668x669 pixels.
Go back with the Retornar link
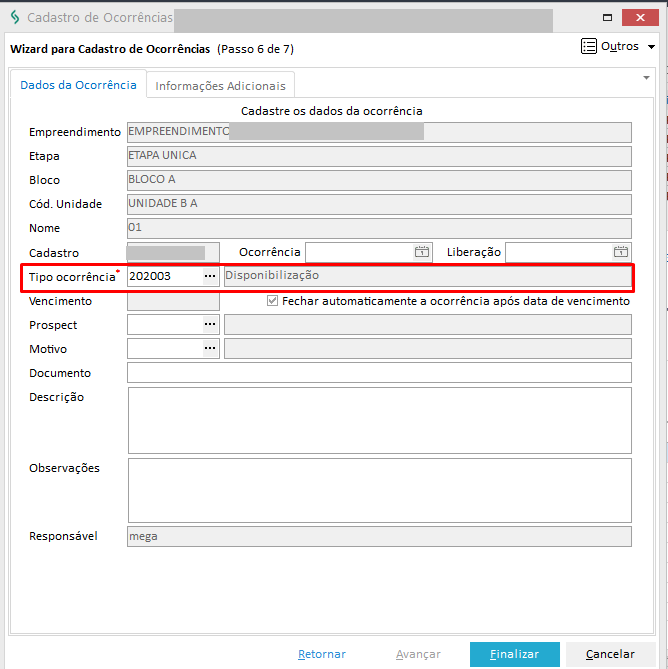click(x=321, y=654)
